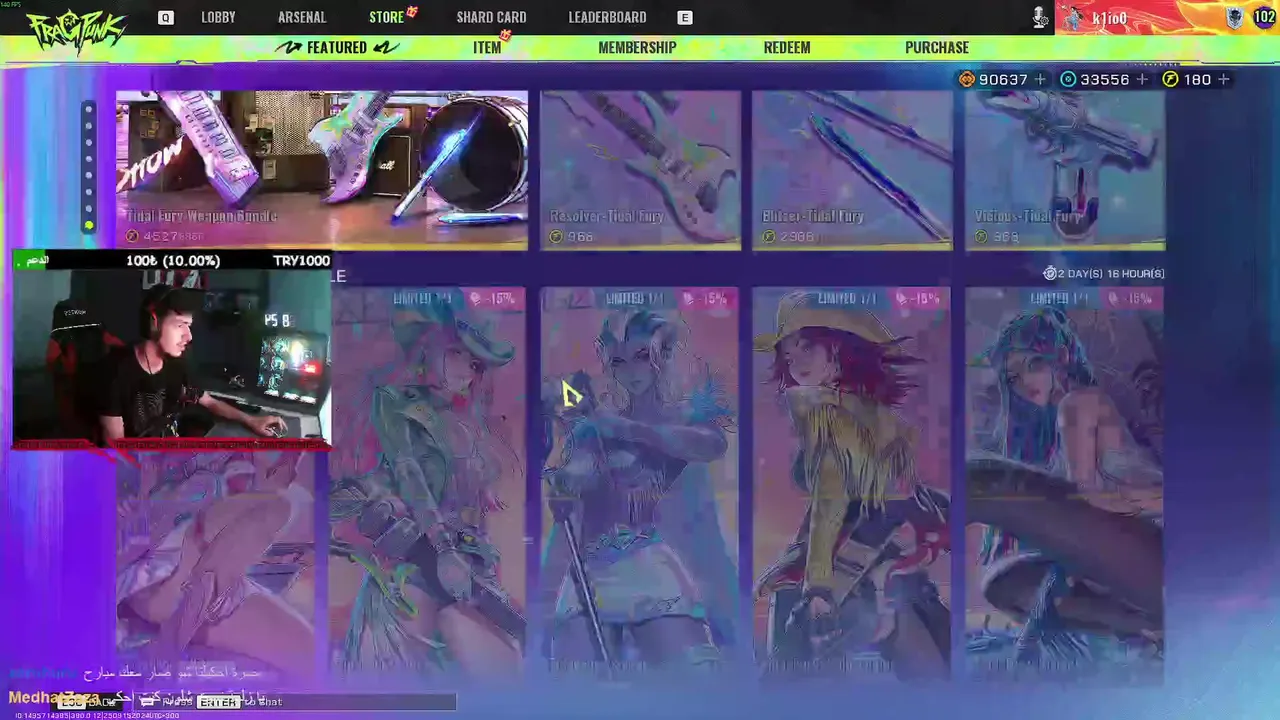
Task: Open the Tidal Fury Weapon Bundle card
Action: pyautogui.click(x=322, y=170)
